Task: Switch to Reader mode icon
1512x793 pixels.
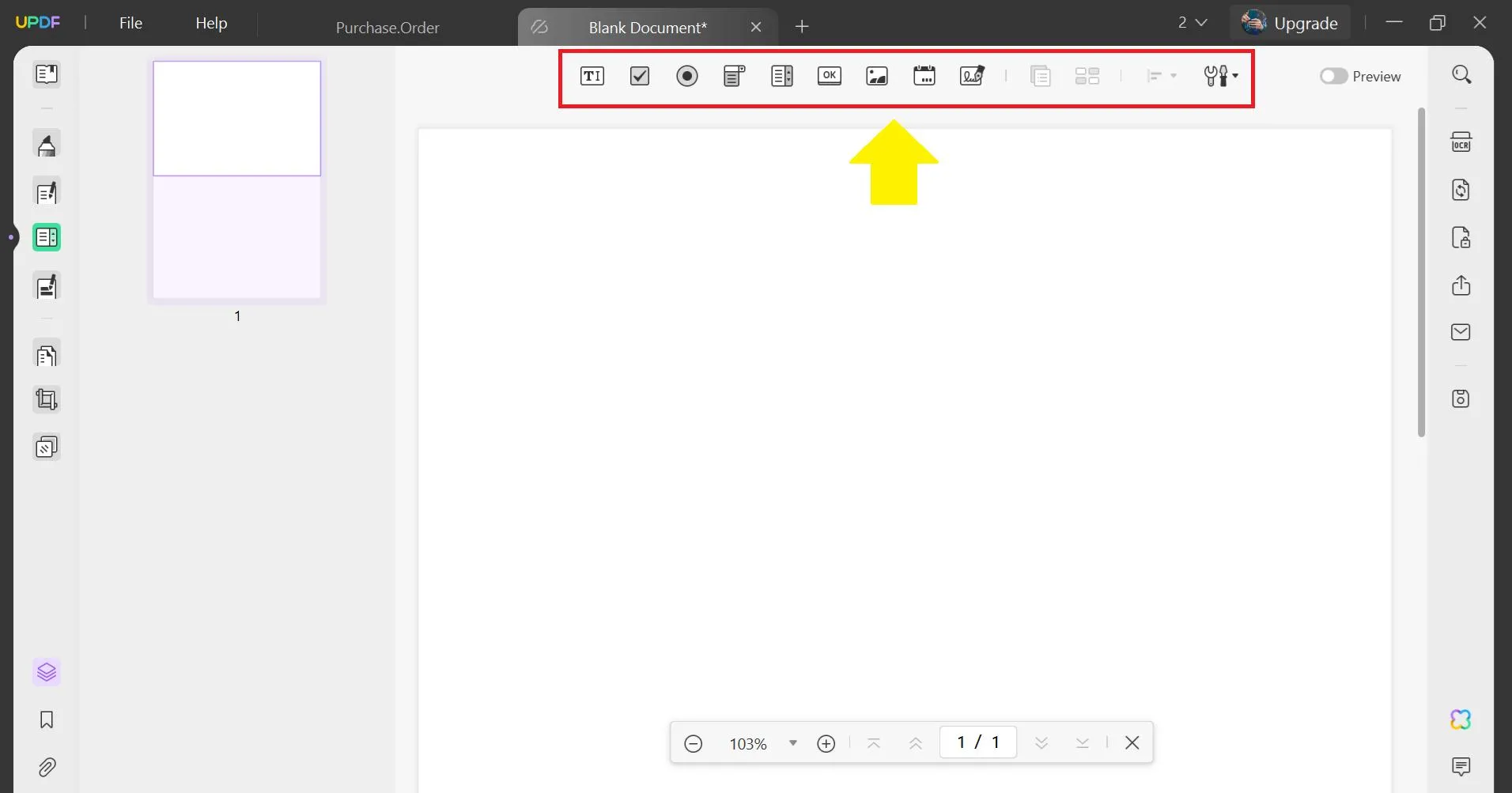Action: (x=47, y=74)
